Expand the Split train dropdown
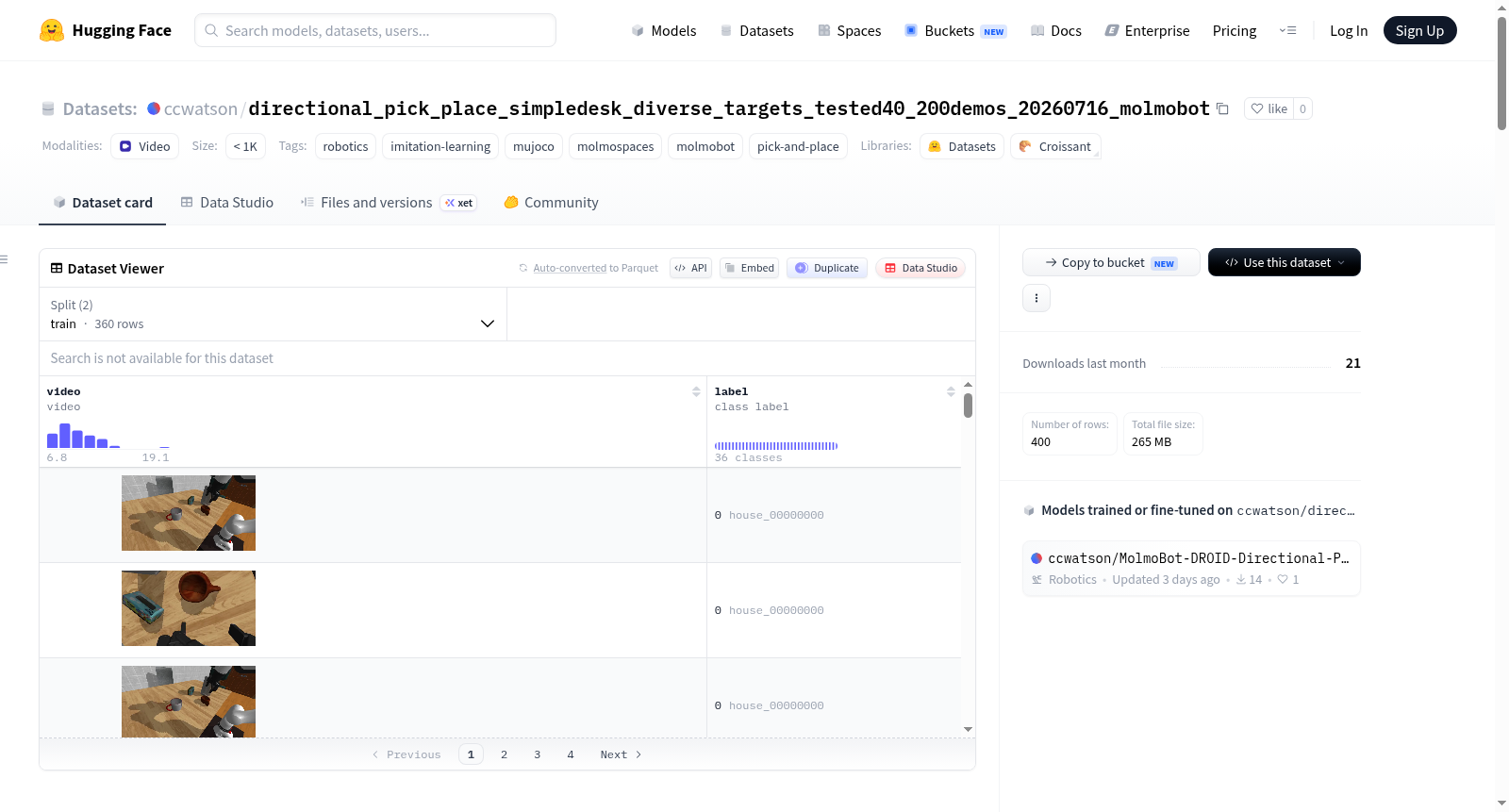This screenshot has width=1509, height=812. coord(273,314)
